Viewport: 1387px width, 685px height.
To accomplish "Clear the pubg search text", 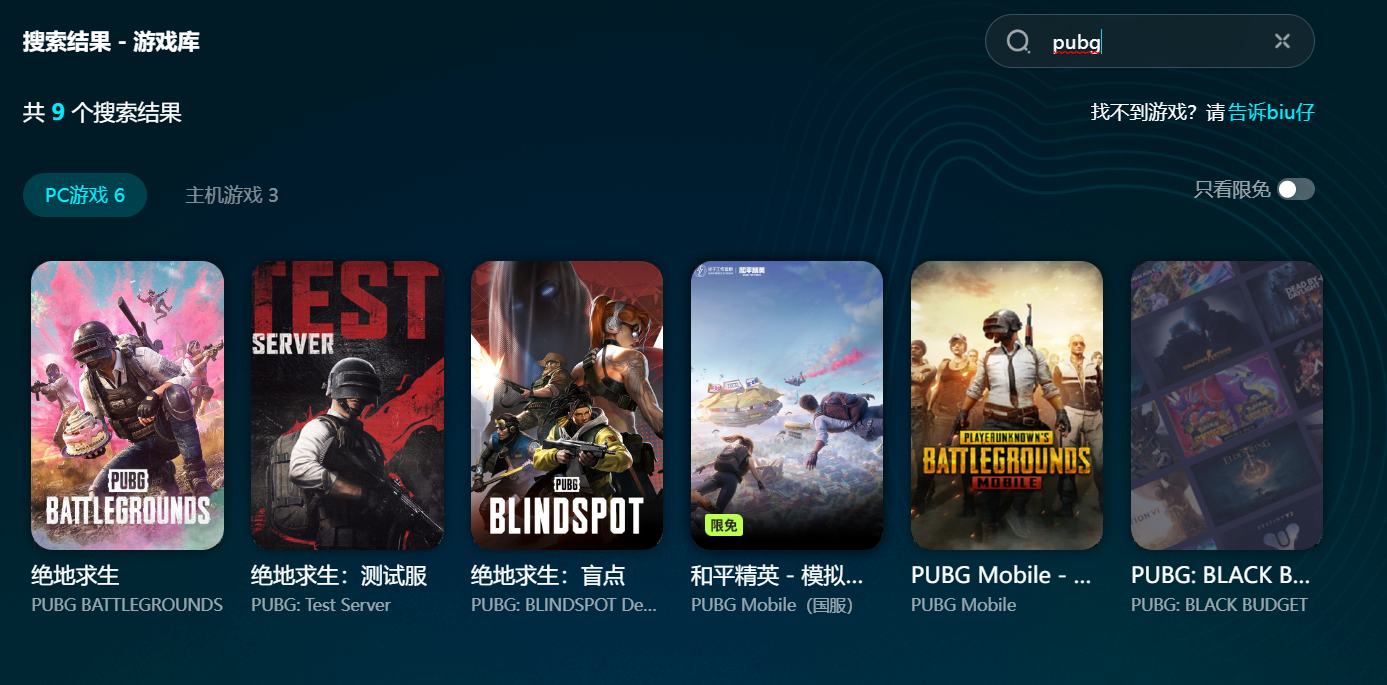I will 1283,41.
